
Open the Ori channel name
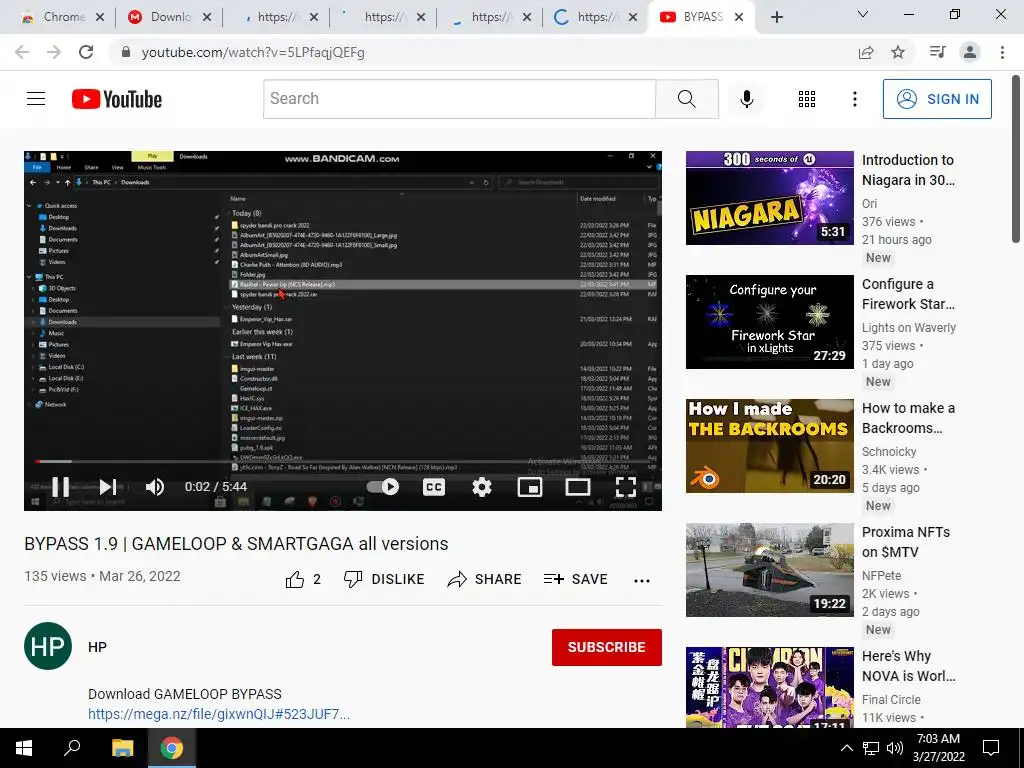[869, 203]
